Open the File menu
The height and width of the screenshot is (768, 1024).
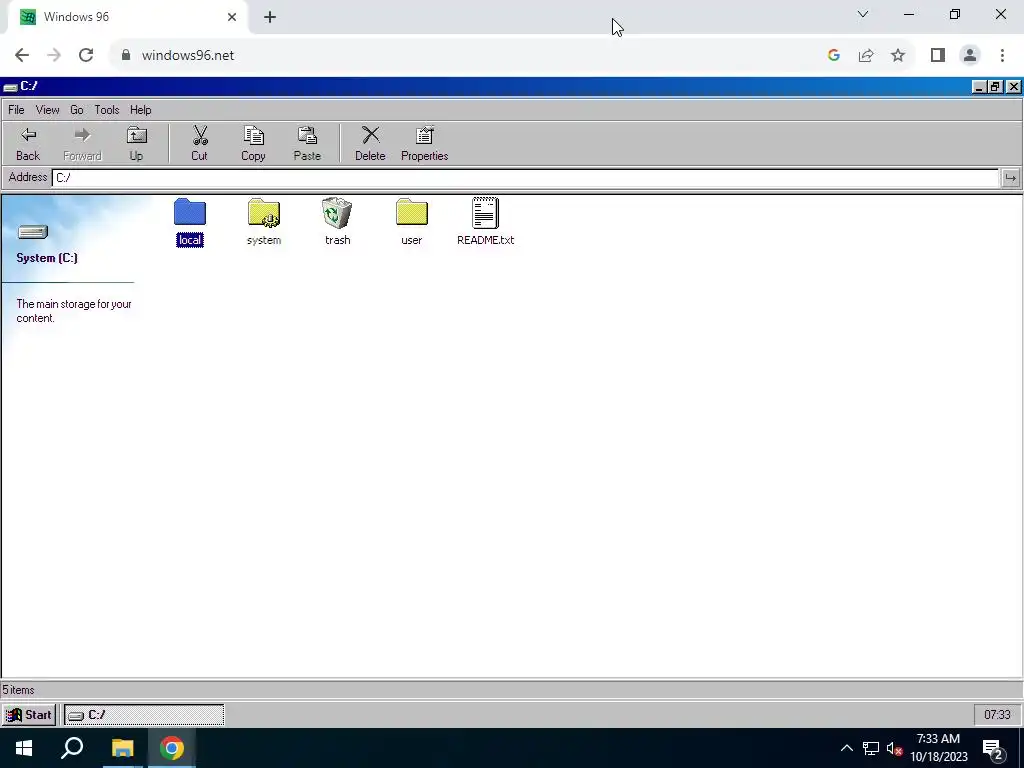pos(16,110)
